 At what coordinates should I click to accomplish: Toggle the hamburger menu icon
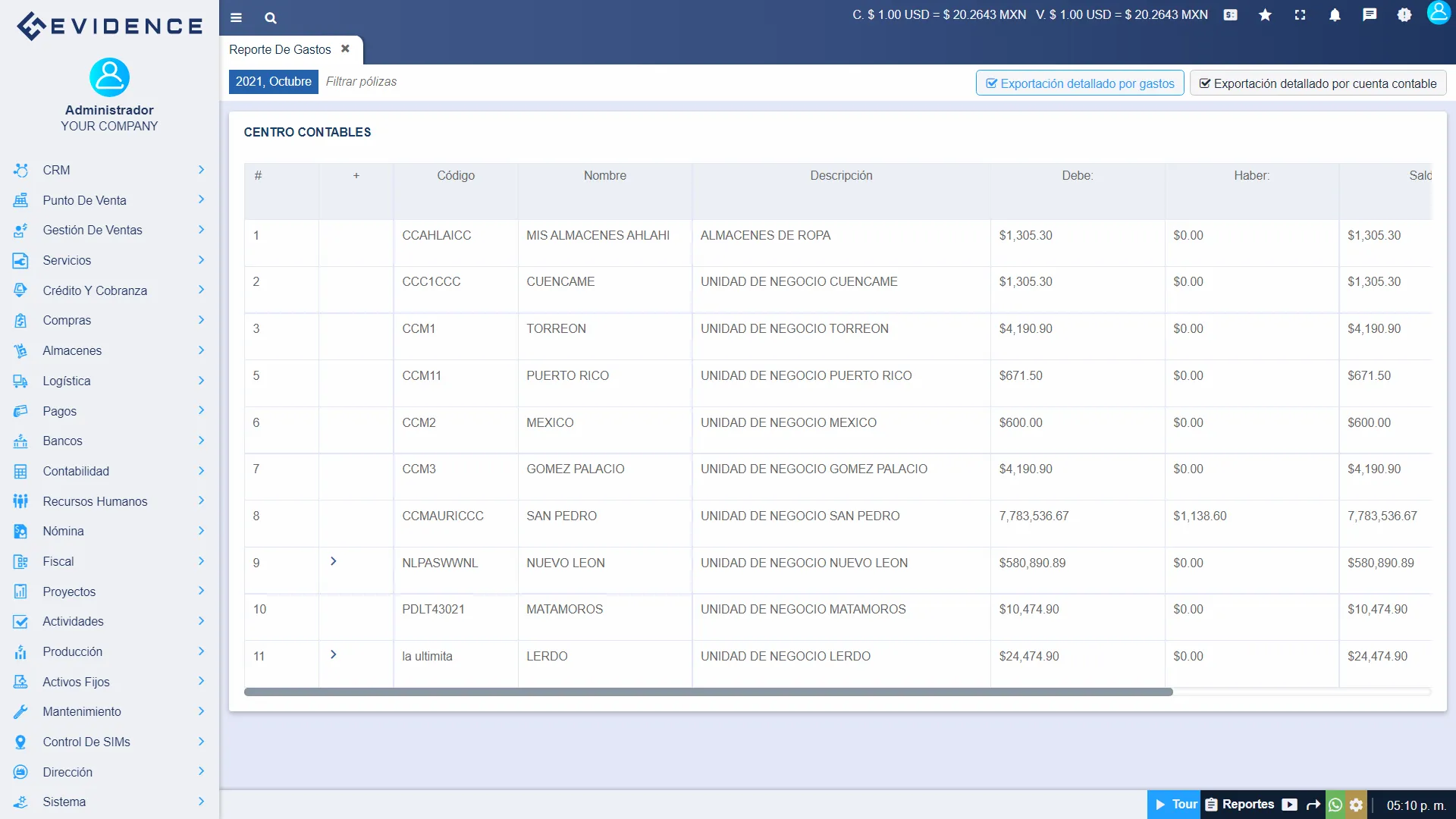click(236, 17)
